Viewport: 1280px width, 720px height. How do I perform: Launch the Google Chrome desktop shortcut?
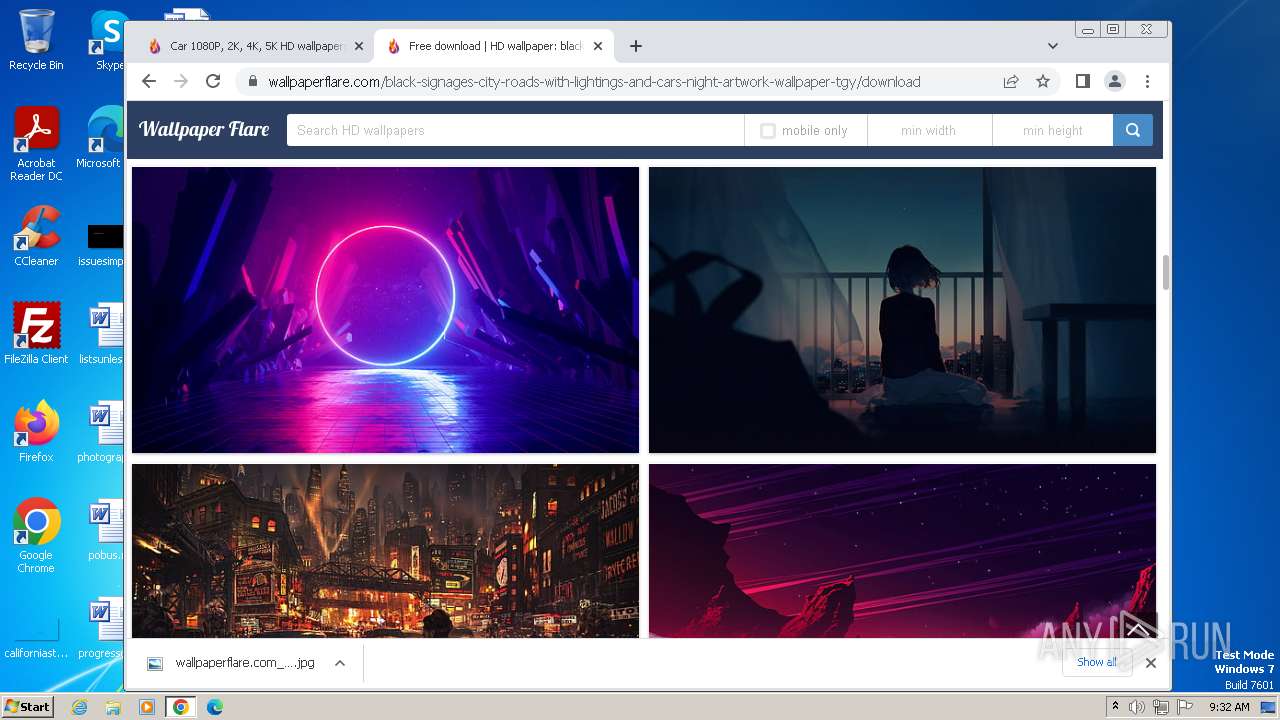[36, 536]
